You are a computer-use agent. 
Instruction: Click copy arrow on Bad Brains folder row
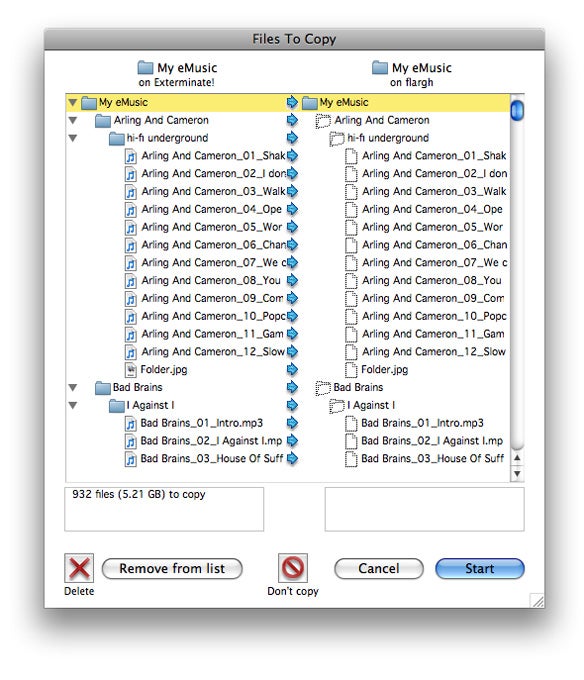tap(293, 387)
